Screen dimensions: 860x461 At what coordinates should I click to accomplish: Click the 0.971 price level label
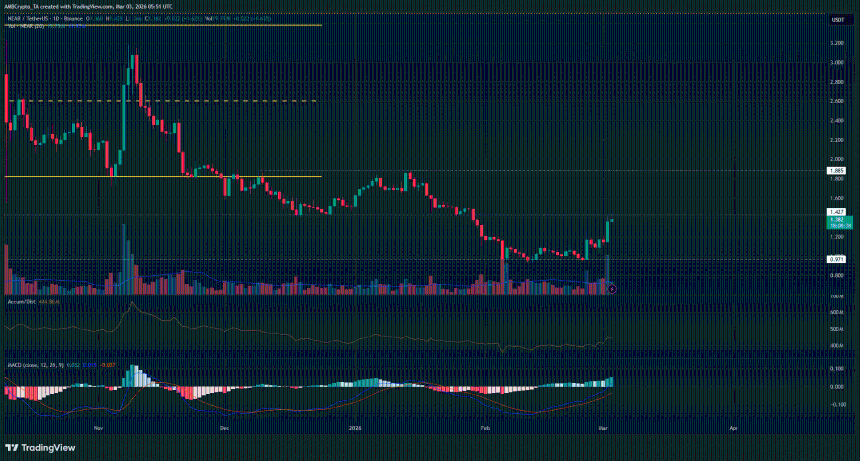[837, 259]
